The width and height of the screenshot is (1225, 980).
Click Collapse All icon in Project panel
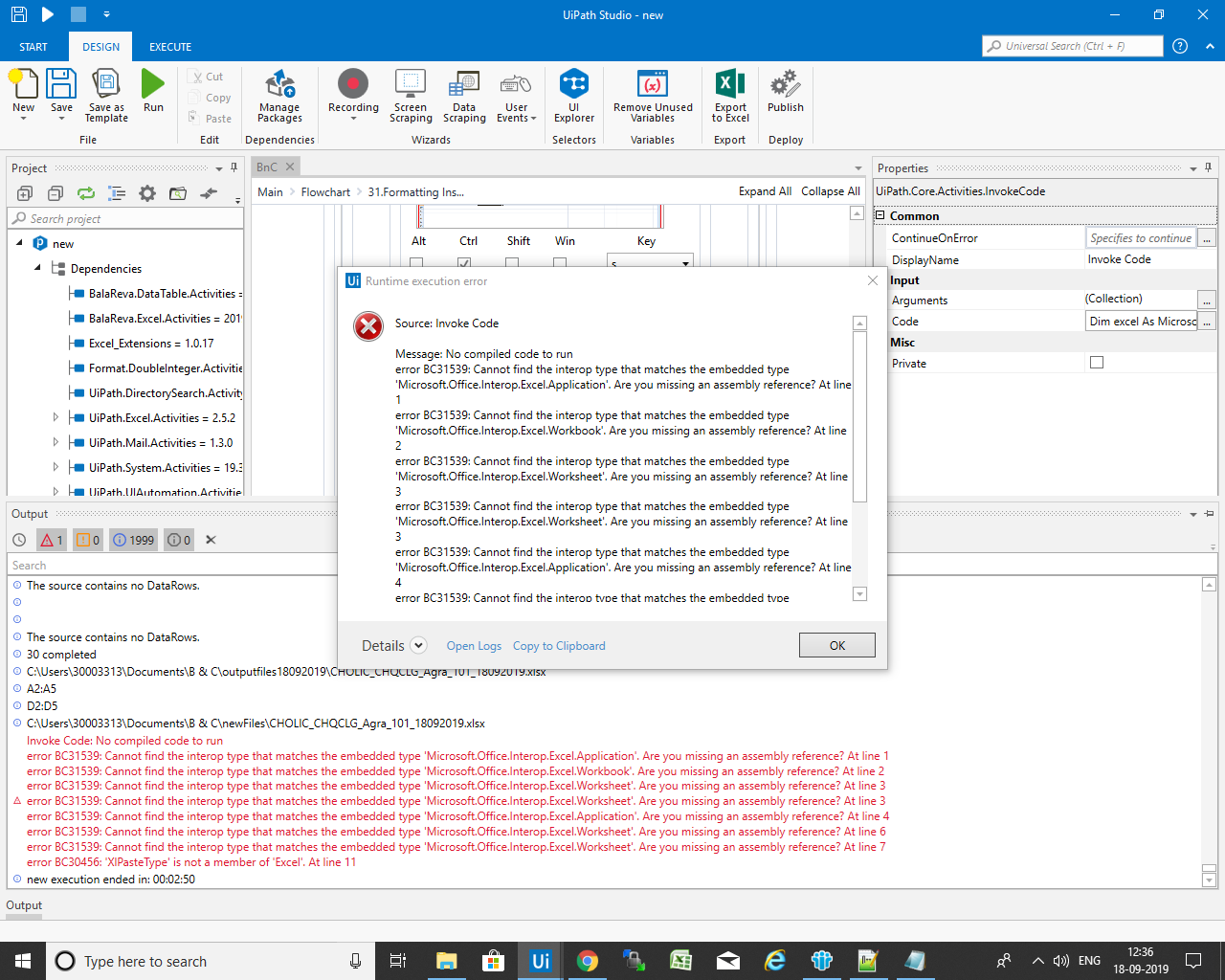(x=56, y=193)
